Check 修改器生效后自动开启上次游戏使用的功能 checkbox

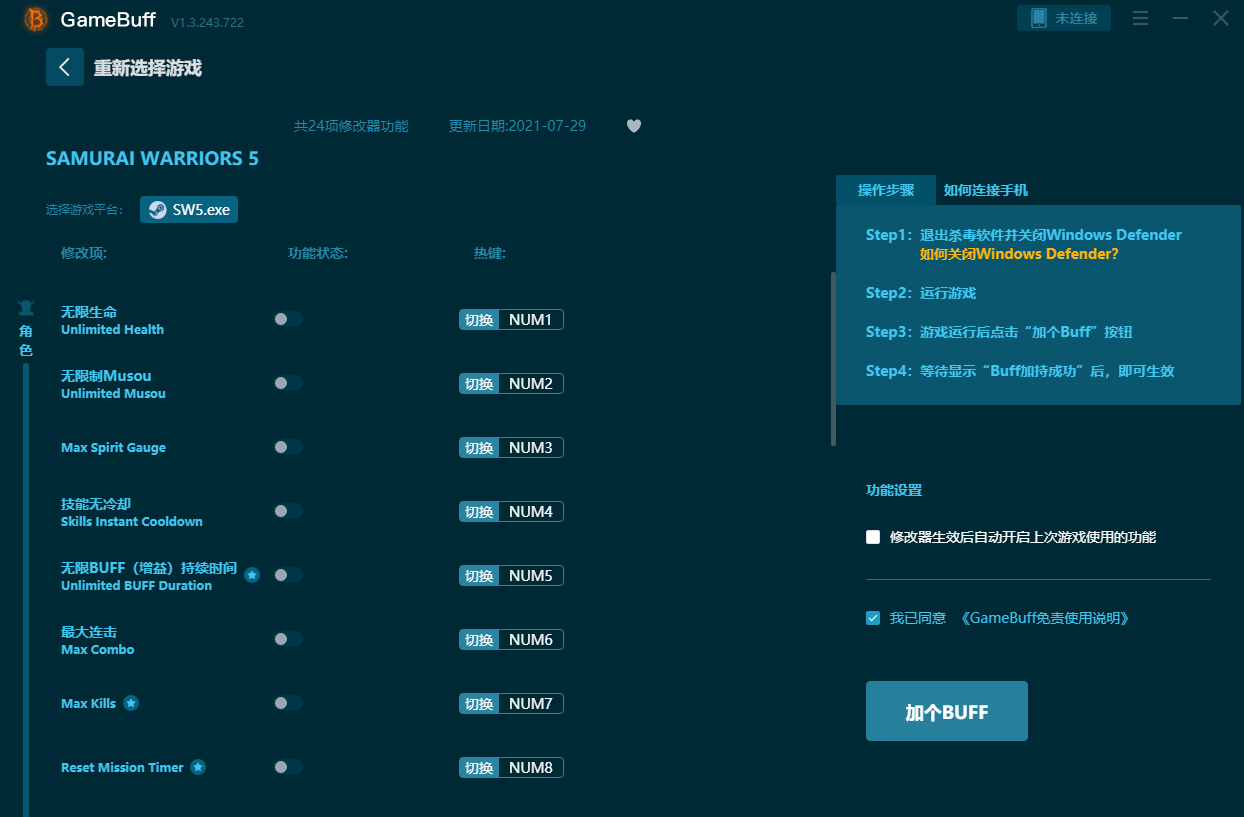pos(873,537)
